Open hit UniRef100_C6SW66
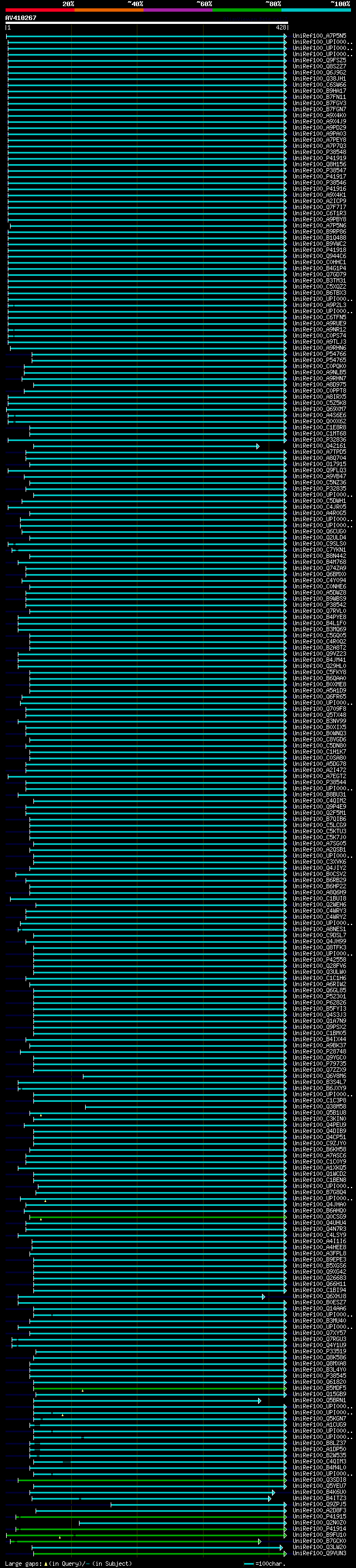The width and height of the screenshot is (356, 1568). coord(319,85)
